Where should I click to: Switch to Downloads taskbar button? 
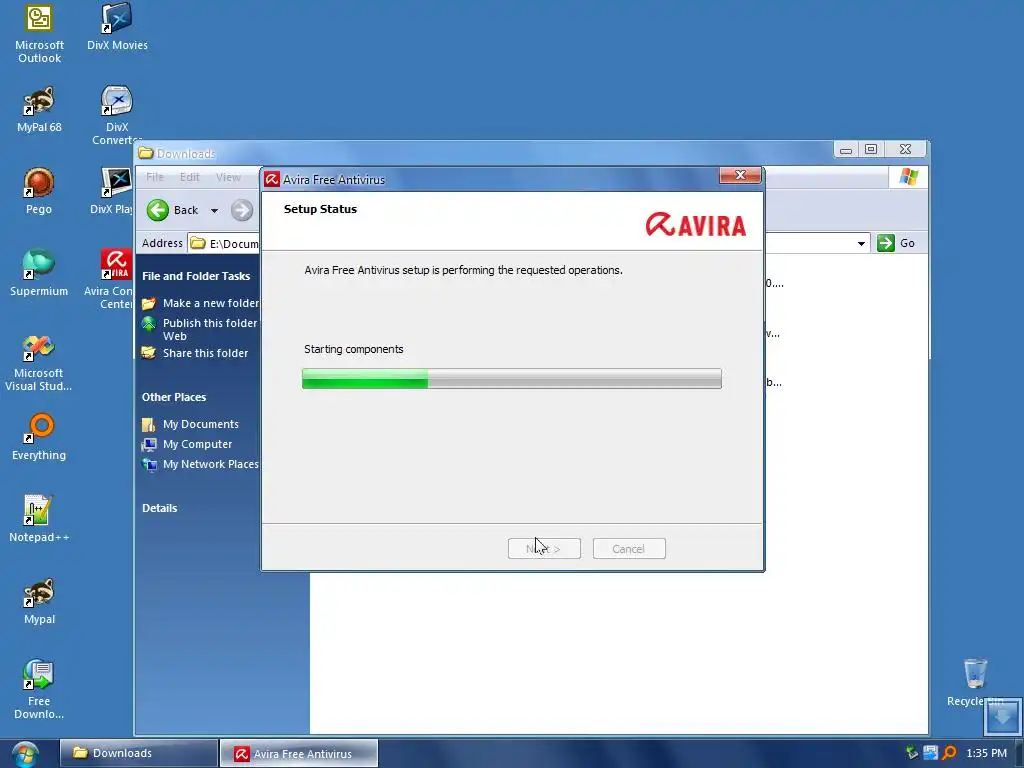pos(139,753)
